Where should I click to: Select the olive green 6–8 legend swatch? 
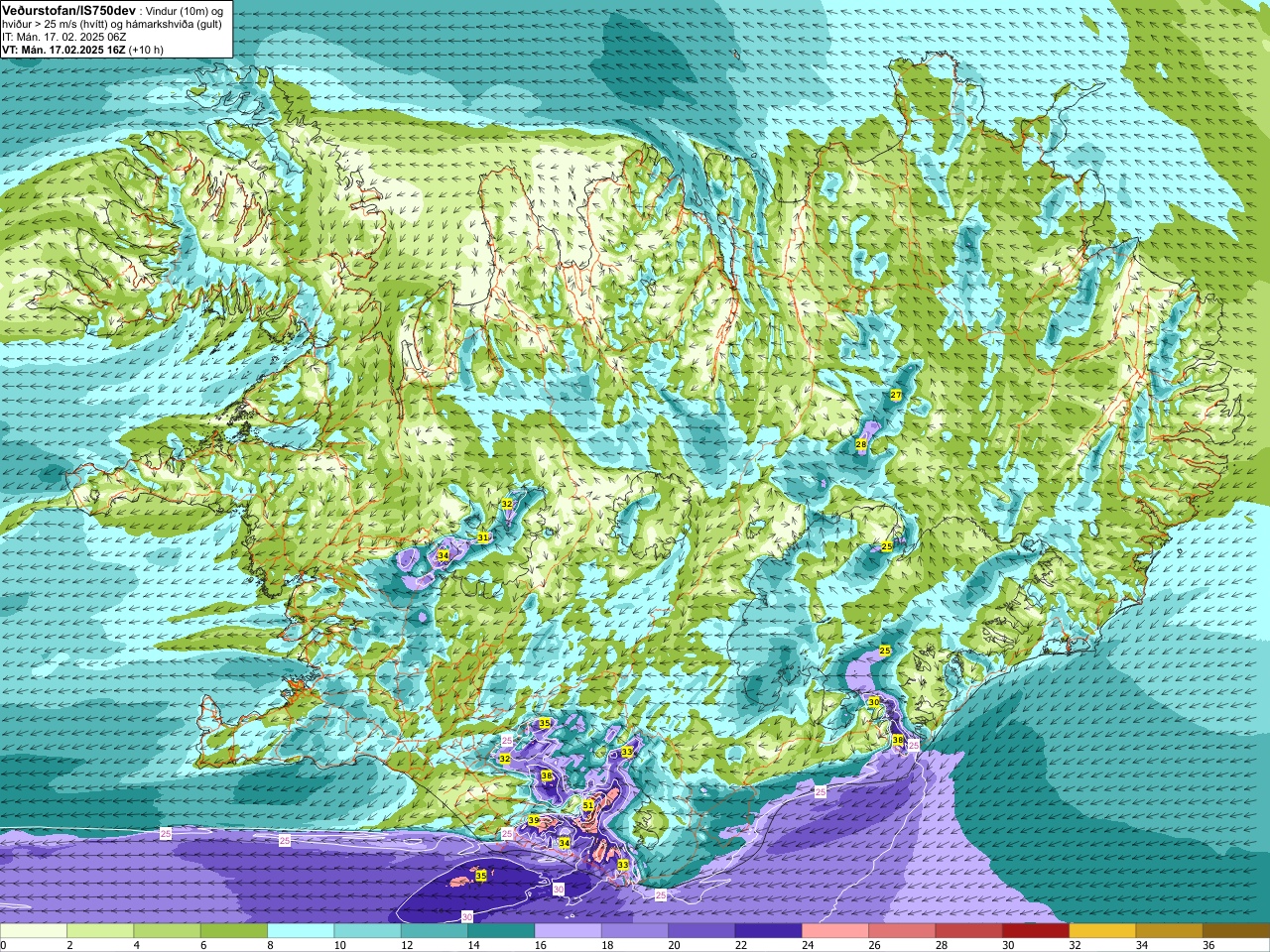tap(234, 931)
